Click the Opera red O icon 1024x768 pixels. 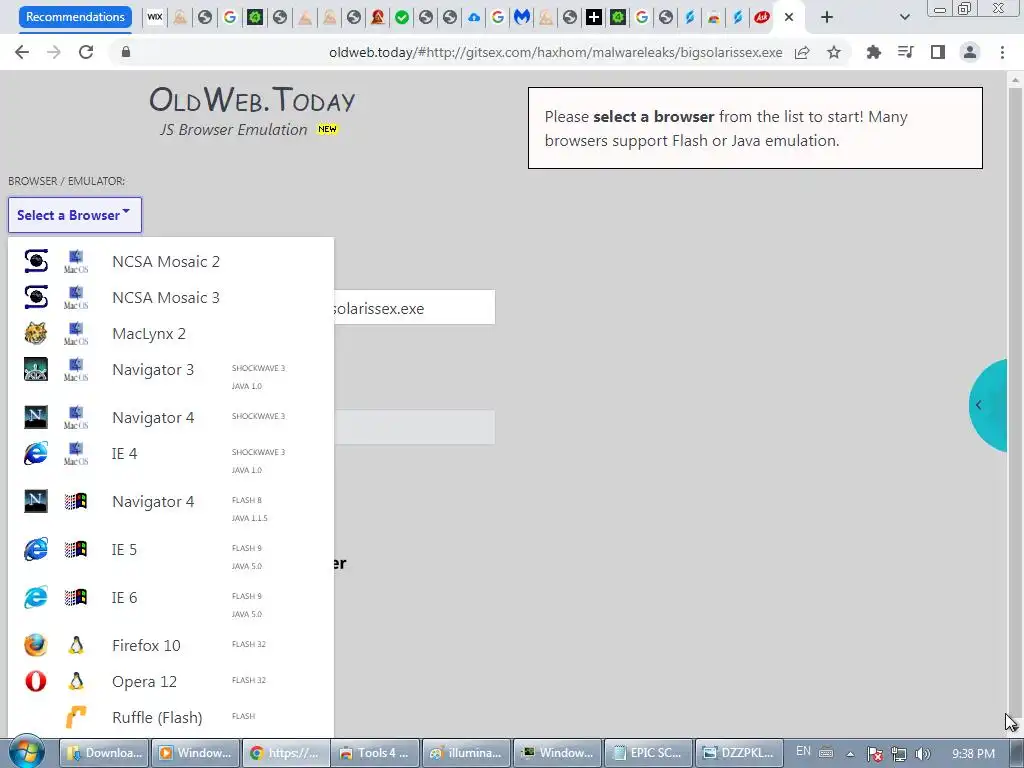coord(36,681)
